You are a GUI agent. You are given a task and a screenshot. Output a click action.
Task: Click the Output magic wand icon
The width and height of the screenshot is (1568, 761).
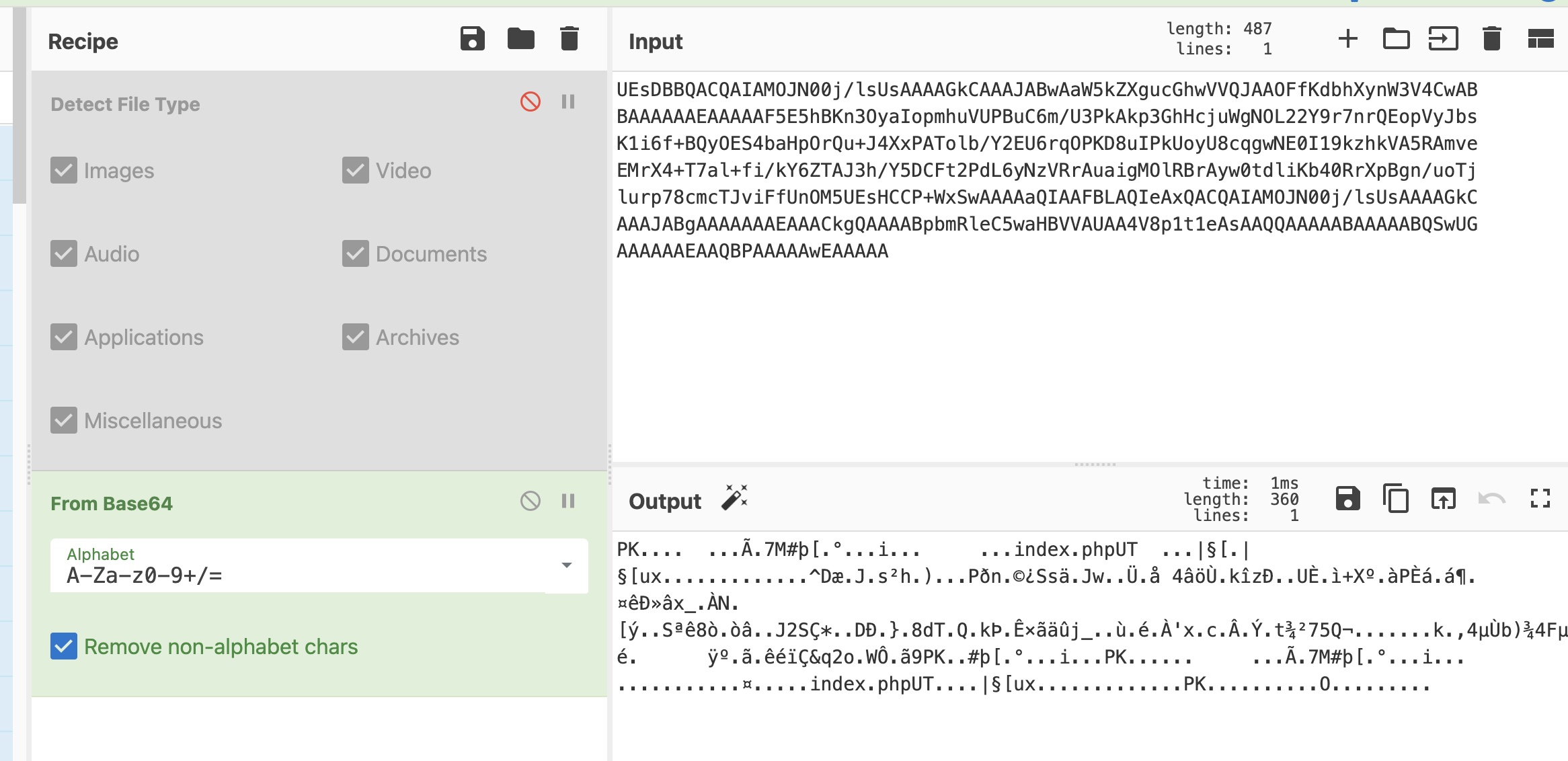tap(734, 498)
